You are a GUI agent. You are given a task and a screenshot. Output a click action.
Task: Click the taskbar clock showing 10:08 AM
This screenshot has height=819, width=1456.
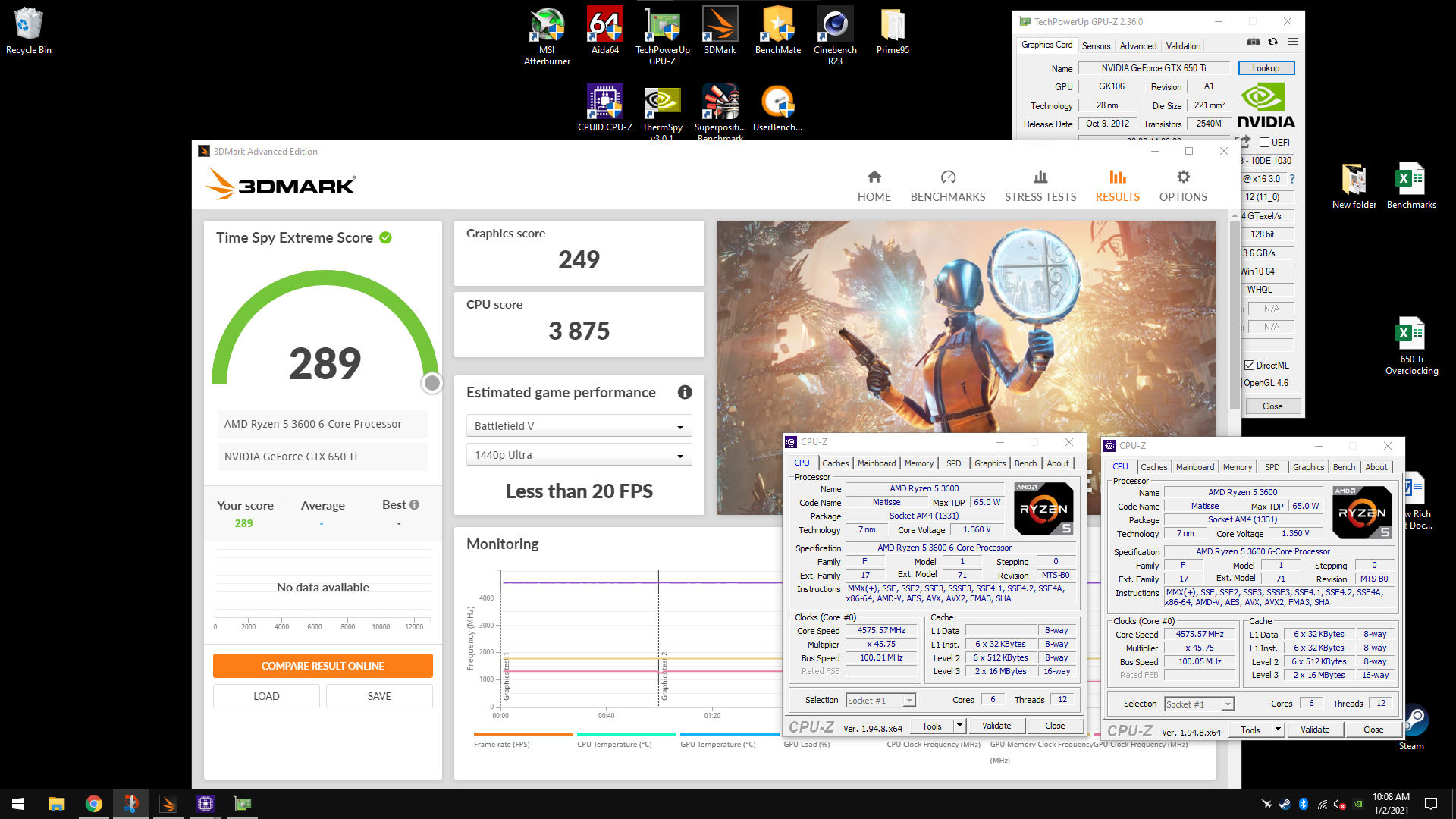pyautogui.click(x=1391, y=804)
